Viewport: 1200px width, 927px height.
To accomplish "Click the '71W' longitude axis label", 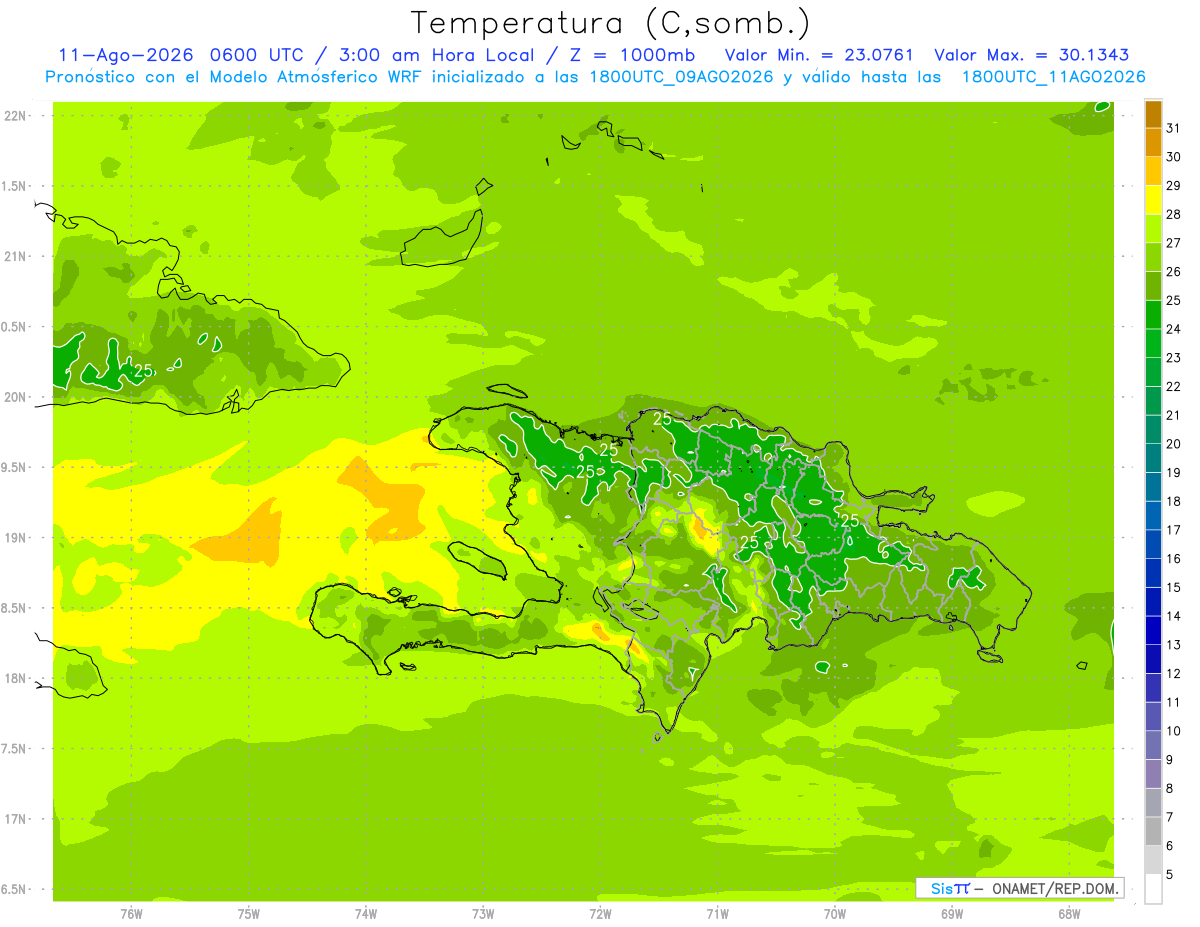I will point(717,913).
